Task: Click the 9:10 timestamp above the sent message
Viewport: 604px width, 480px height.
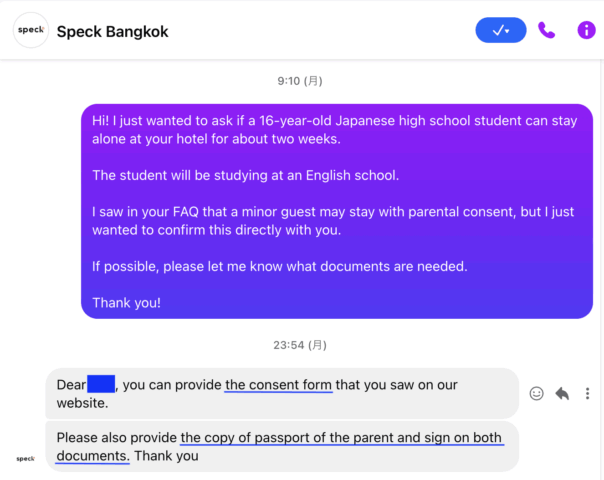Action: [x=300, y=80]
